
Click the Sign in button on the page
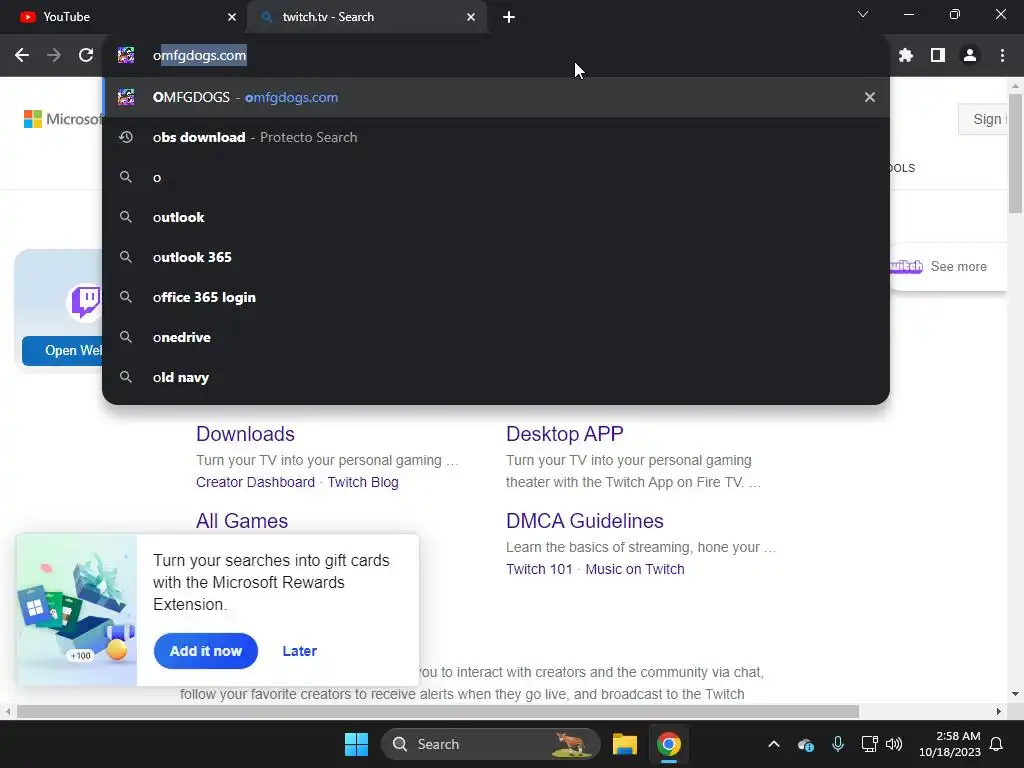983,119
